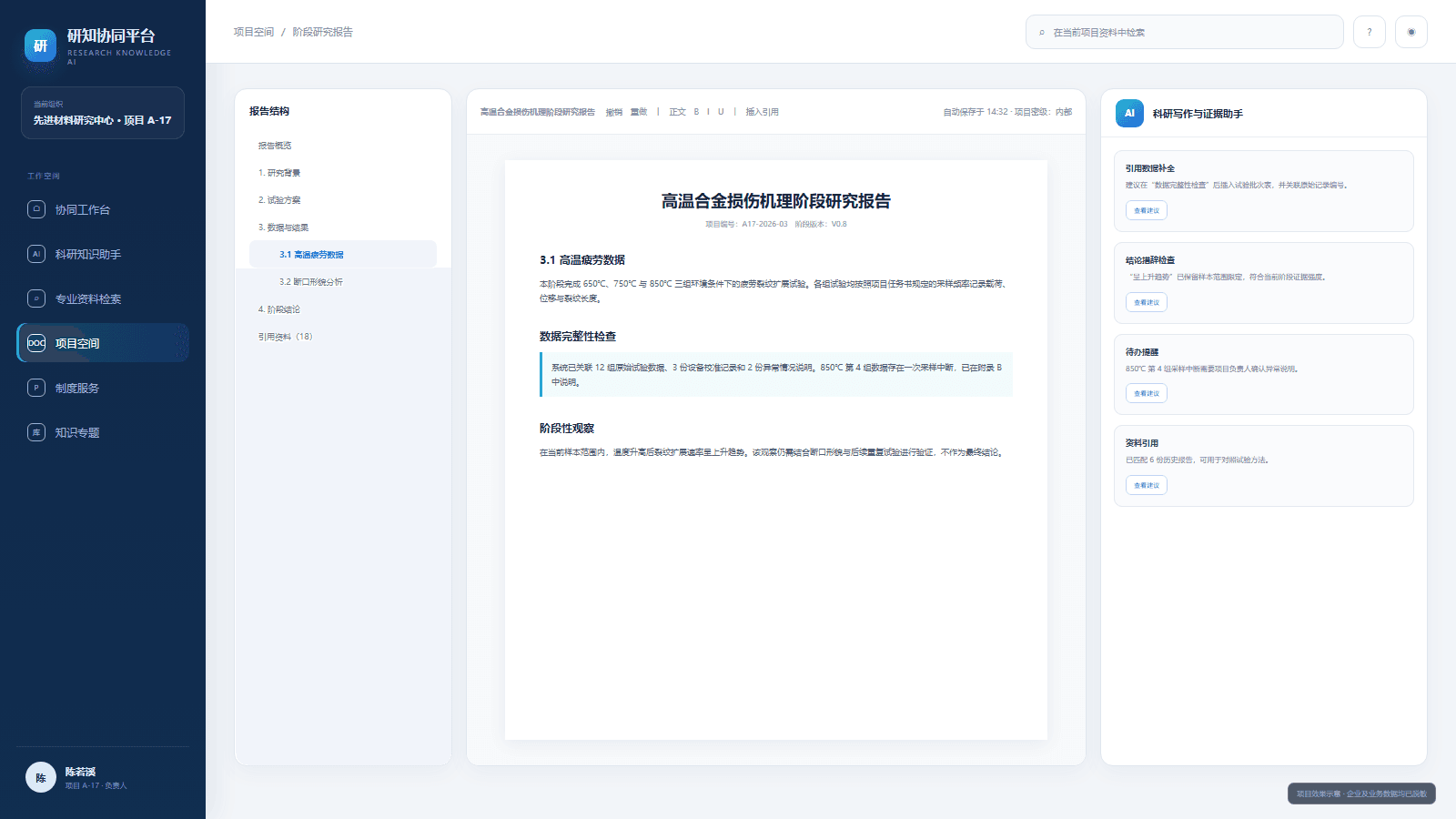Select 报告概览 in the report outline
1456x819 pixels.
(x=343, y=146)
